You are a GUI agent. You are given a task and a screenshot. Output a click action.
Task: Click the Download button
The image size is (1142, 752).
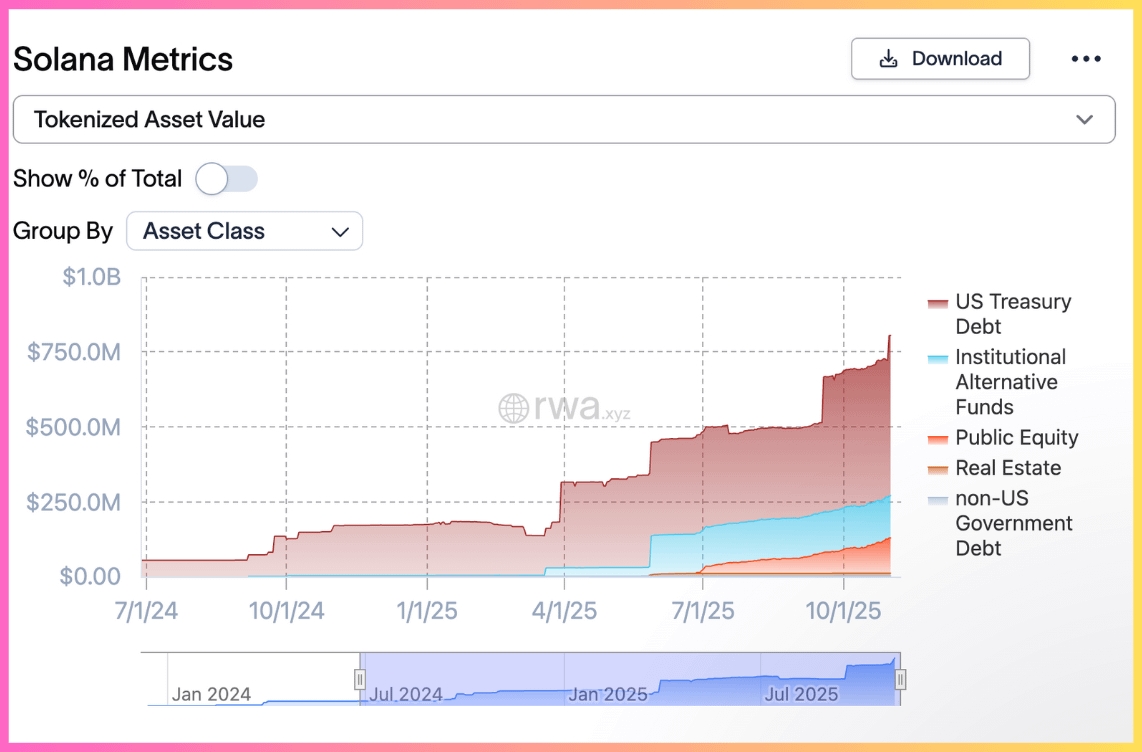940,59
